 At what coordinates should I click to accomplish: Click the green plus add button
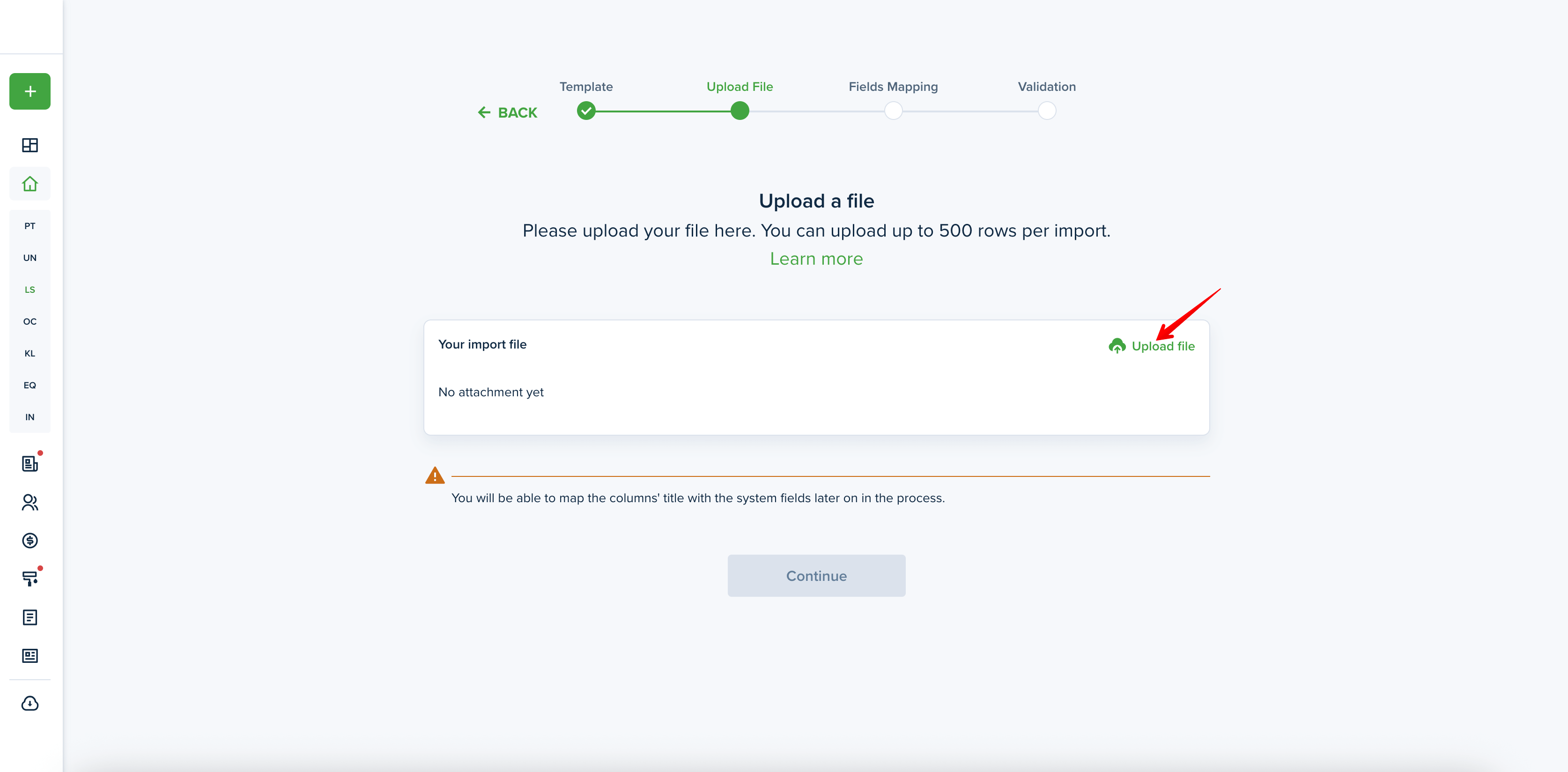click(30, 91)
